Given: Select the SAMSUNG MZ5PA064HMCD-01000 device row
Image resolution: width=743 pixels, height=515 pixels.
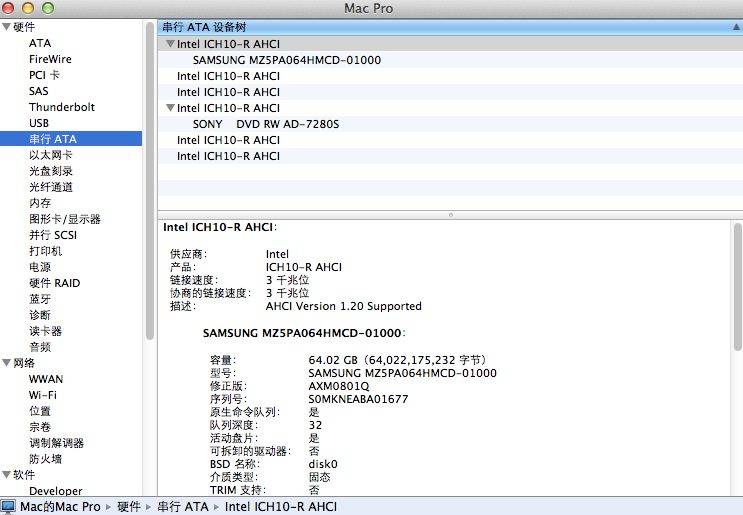Looking at the screenshot, I should tap(286, 60).
